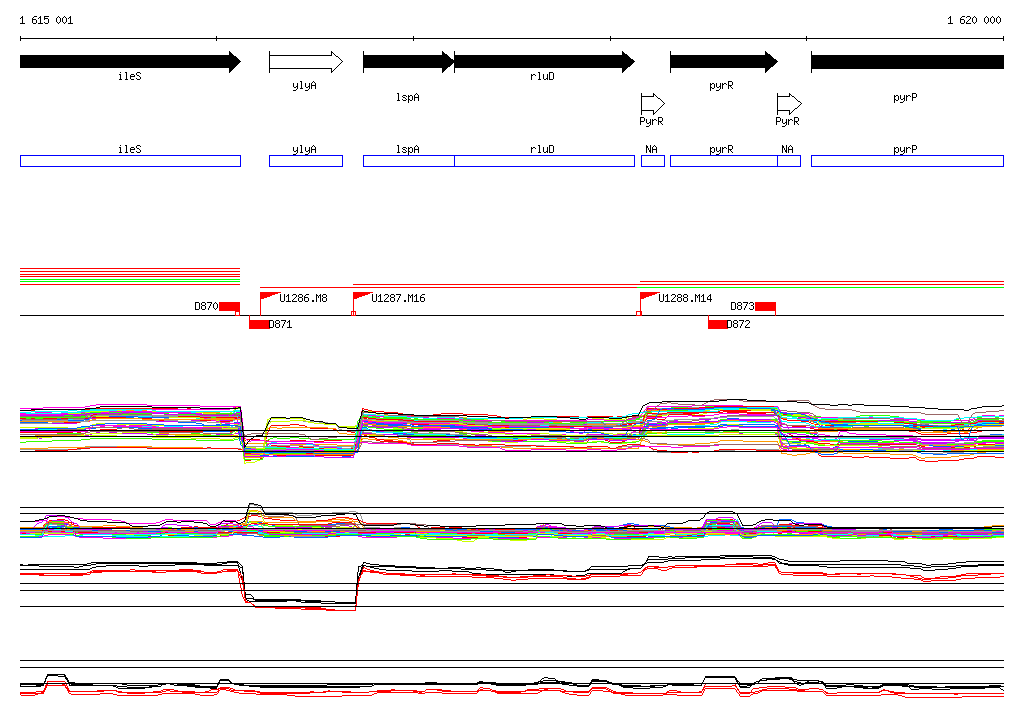Screen dimensions: 1024x714
Task: Select the white ylyA gene arrow
Action: click(x=306, y=62)
